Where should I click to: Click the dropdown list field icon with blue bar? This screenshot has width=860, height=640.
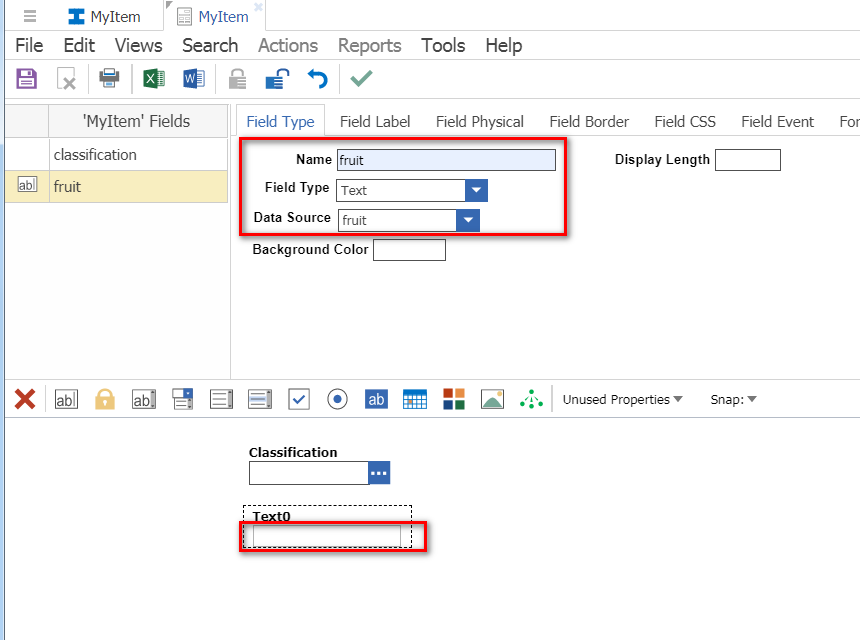point(260,399)
